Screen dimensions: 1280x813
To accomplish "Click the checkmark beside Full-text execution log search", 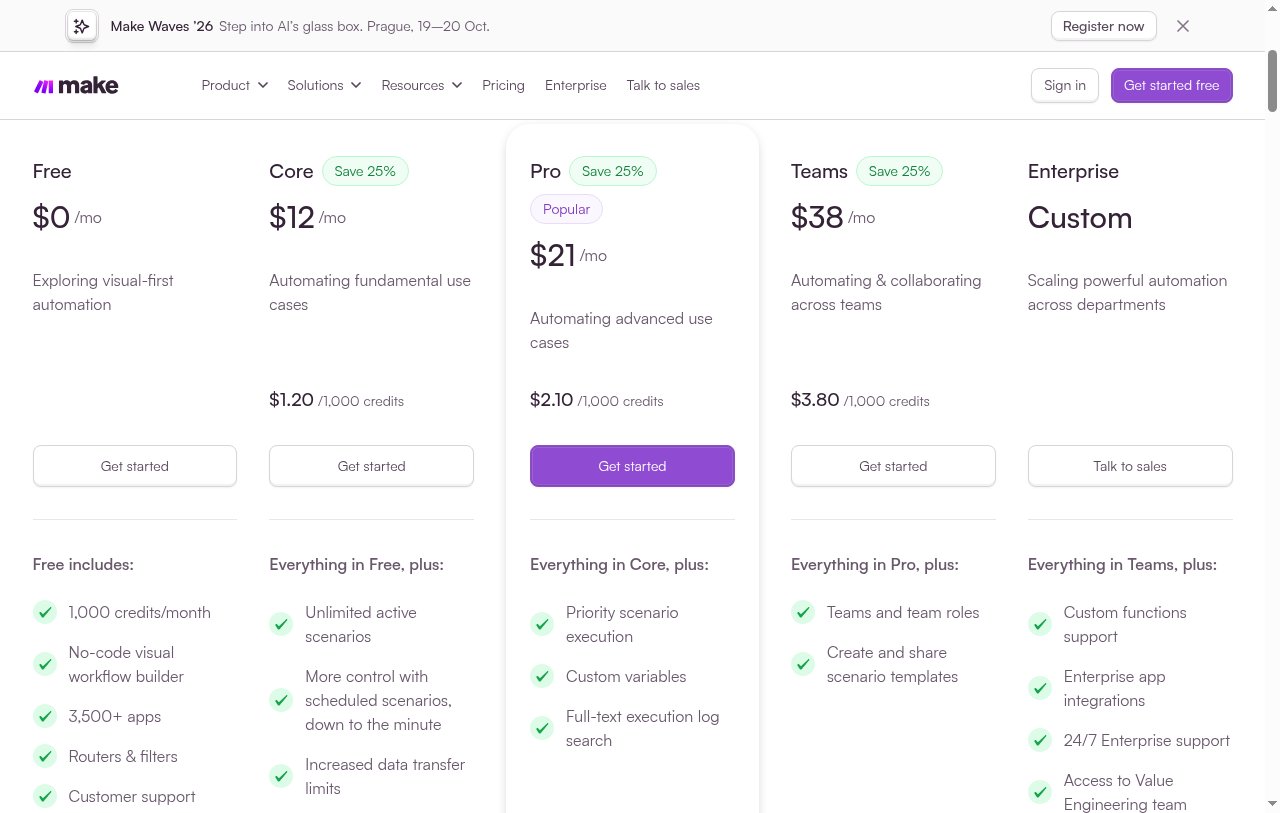I will tap(542, 728).
